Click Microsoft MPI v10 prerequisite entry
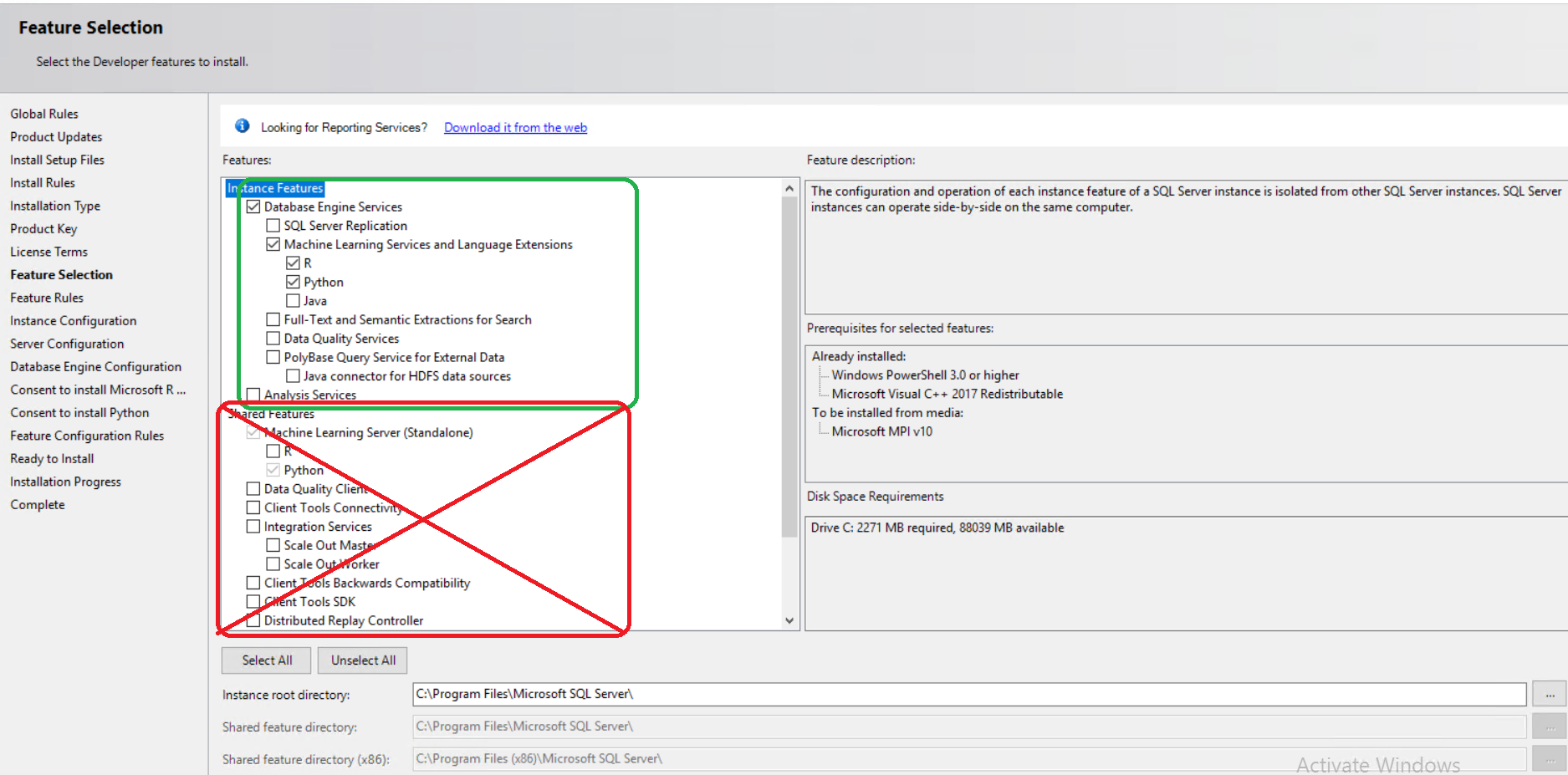Viewport: 1568px width, 775px height. click(881, 431)
